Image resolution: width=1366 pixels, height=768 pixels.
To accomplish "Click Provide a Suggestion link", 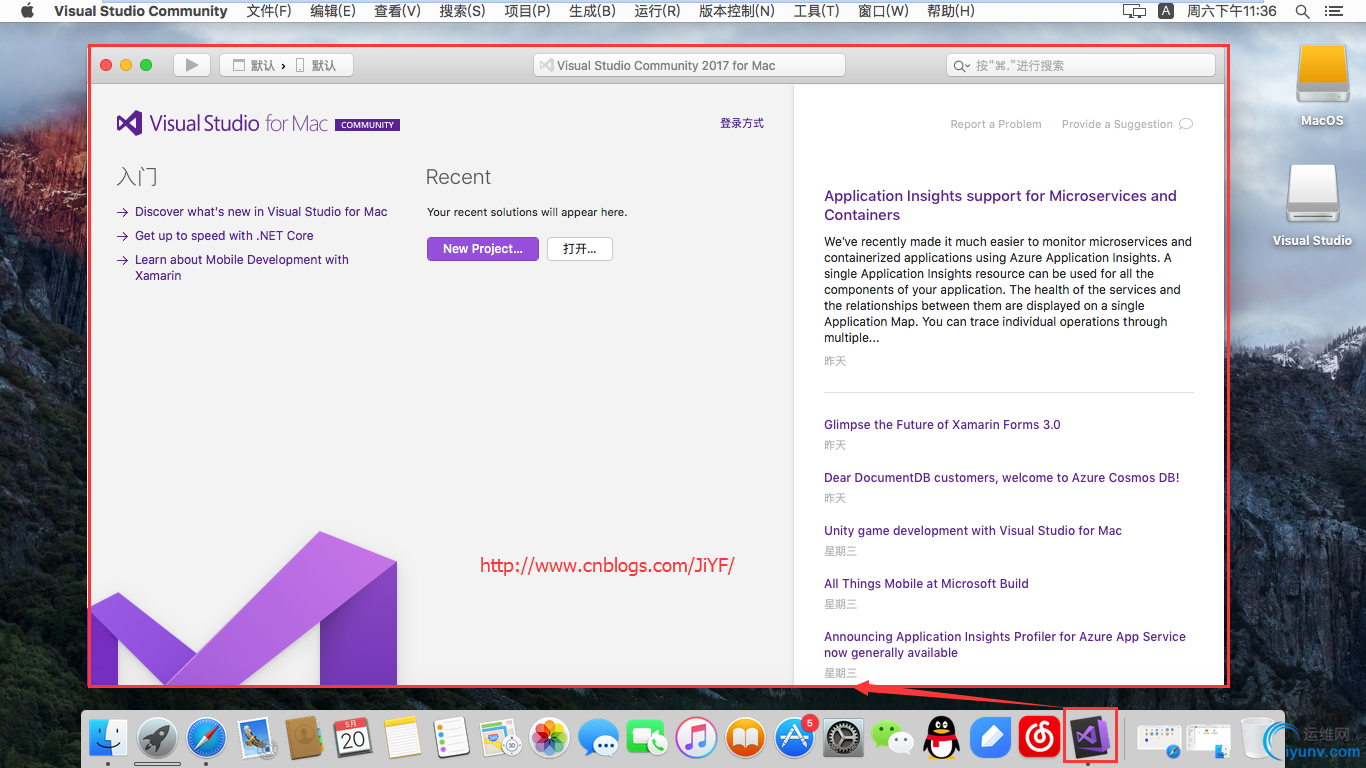I will click(1117, 124).
